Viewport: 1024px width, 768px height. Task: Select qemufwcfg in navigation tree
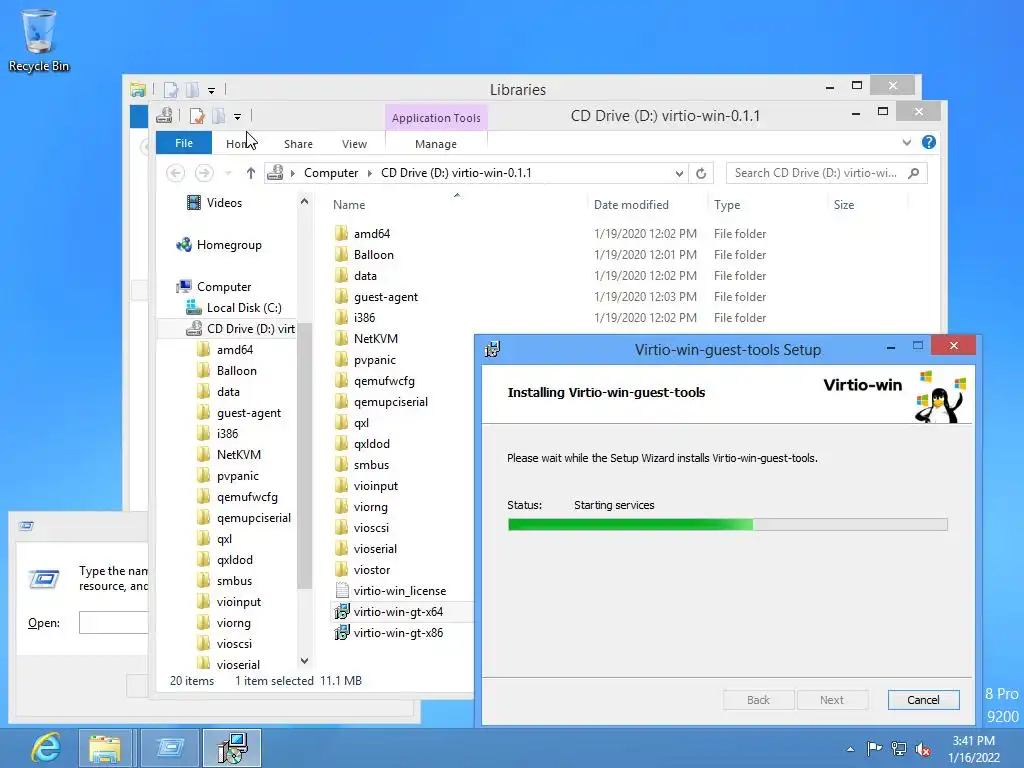tap(238, 497)
